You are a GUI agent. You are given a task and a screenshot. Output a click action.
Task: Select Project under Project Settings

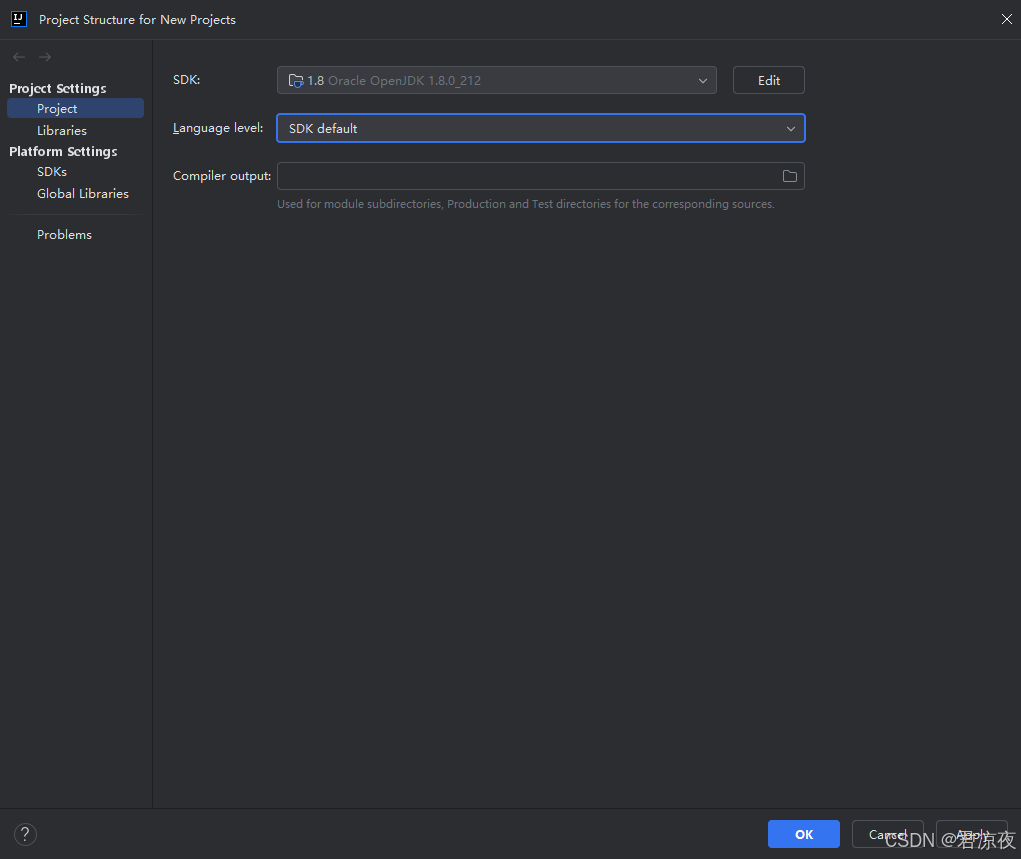[57, 108]
